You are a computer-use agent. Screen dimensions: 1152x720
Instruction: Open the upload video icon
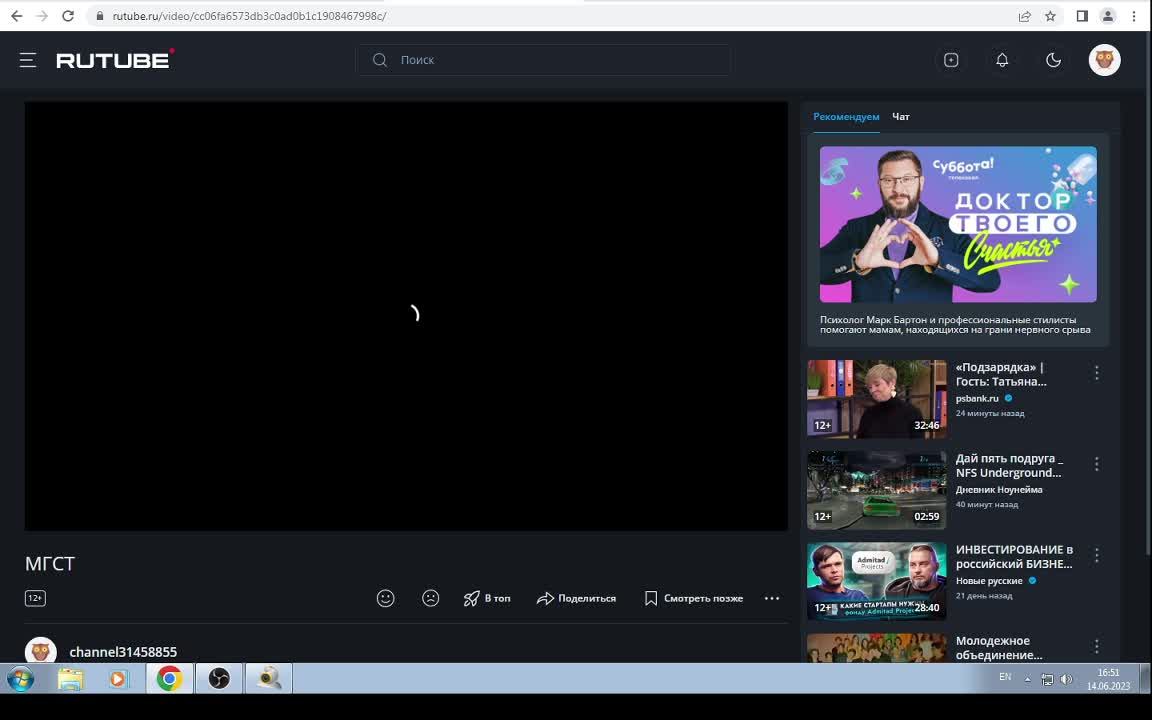pyautogui.click(x=951, y=60)
